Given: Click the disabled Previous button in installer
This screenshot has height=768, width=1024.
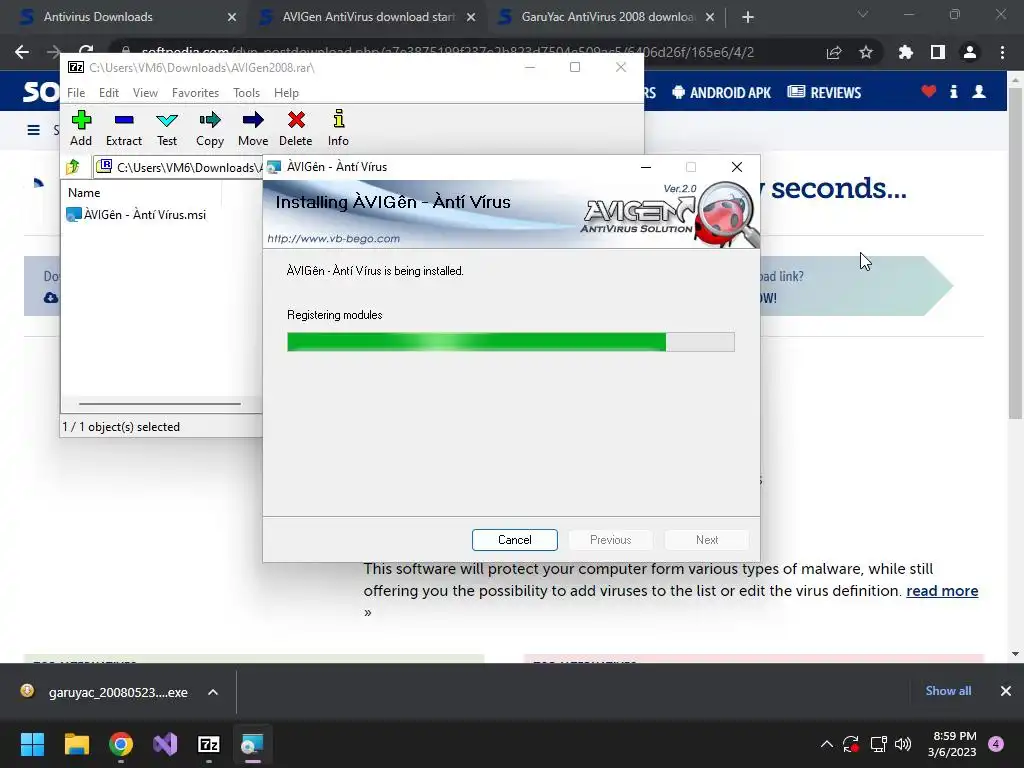Looking at the screenshot, I should coord(611,540).
